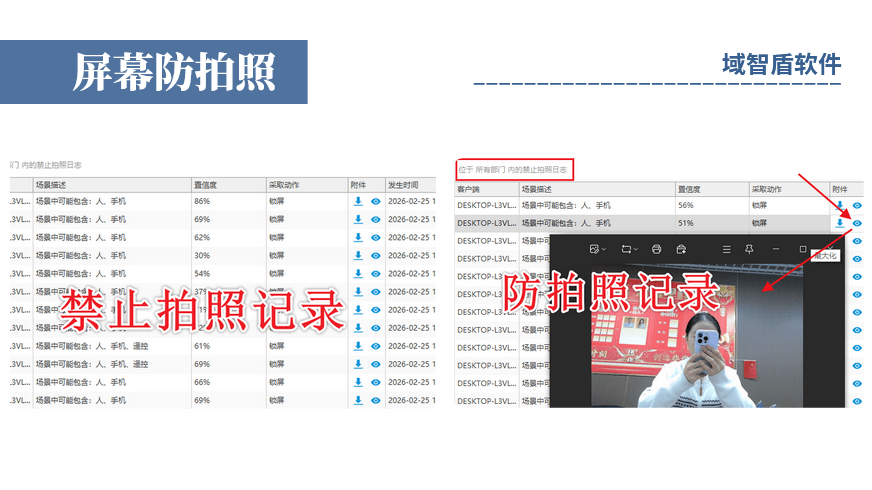Image resolution: width=872 pixels, height=490 pixels.
Task: Select the 51% confidence value cell
Action: (686, 223)
